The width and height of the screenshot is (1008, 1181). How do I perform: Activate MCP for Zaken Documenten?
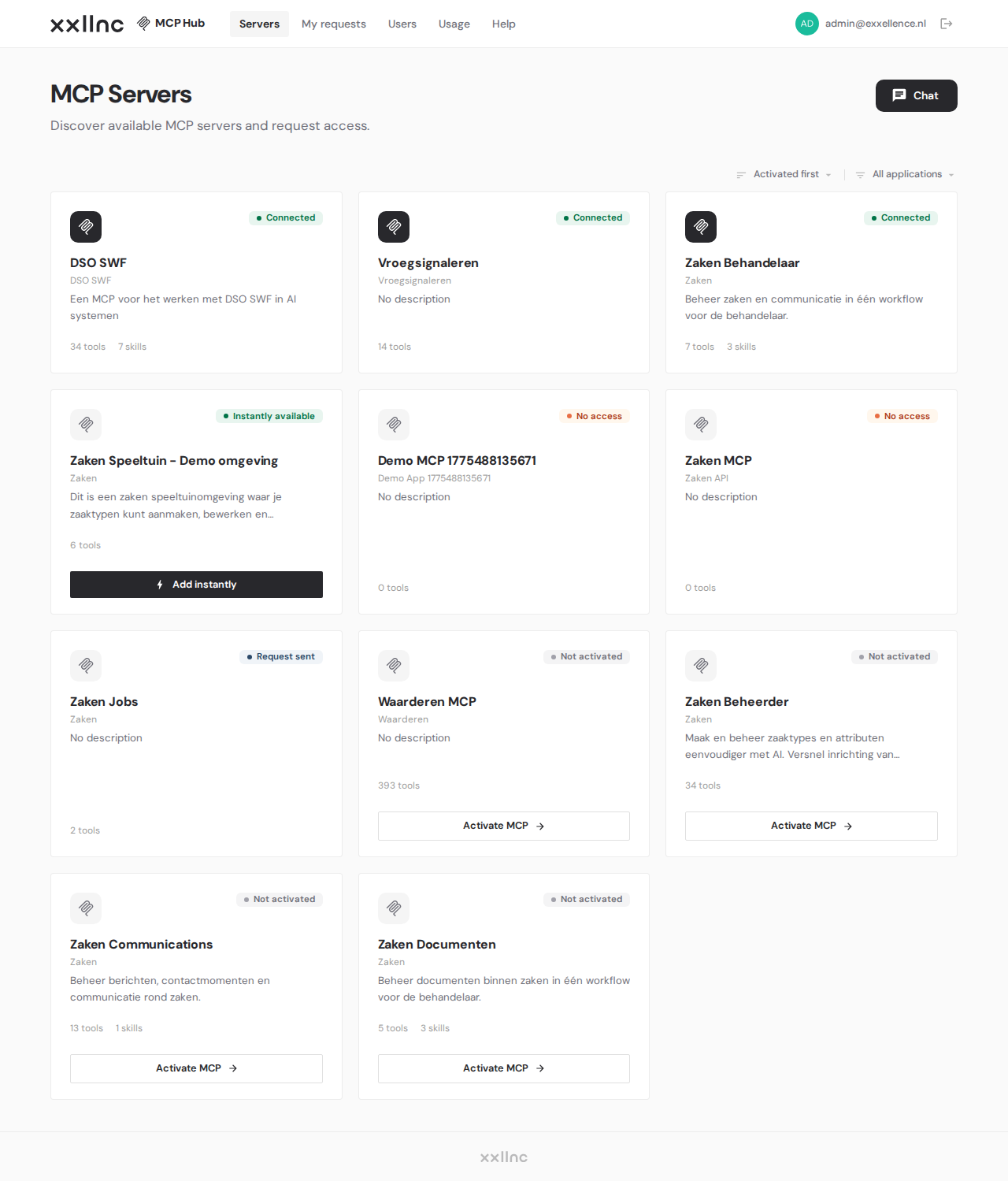[x=504, y=1068]
